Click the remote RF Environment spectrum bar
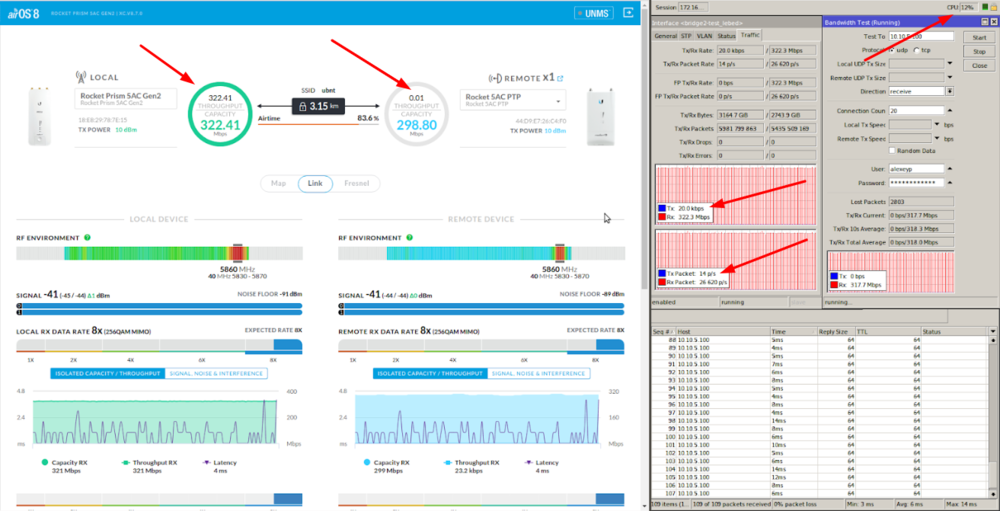 (482, 253)
